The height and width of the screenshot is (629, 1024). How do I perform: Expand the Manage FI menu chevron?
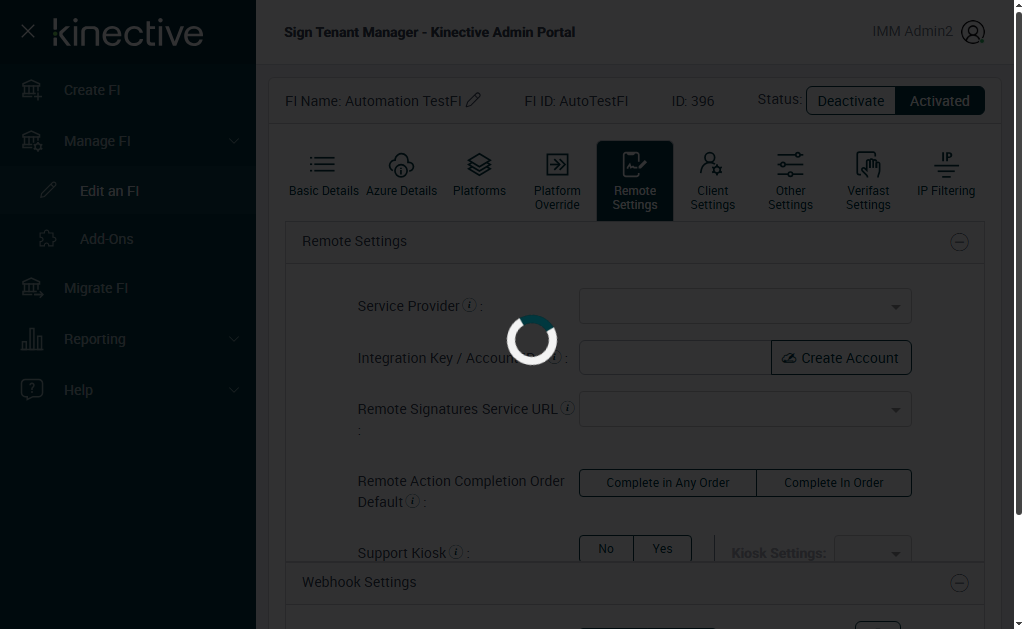click(234, 141)
